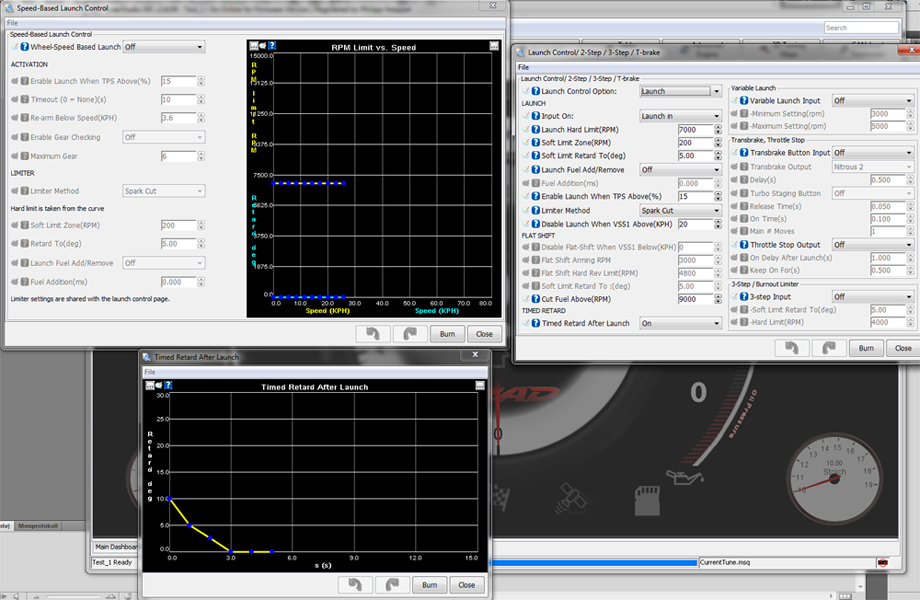Click help icon next to Throttle Stop Output
Screen dimensions: 920x600
point(746,244)
